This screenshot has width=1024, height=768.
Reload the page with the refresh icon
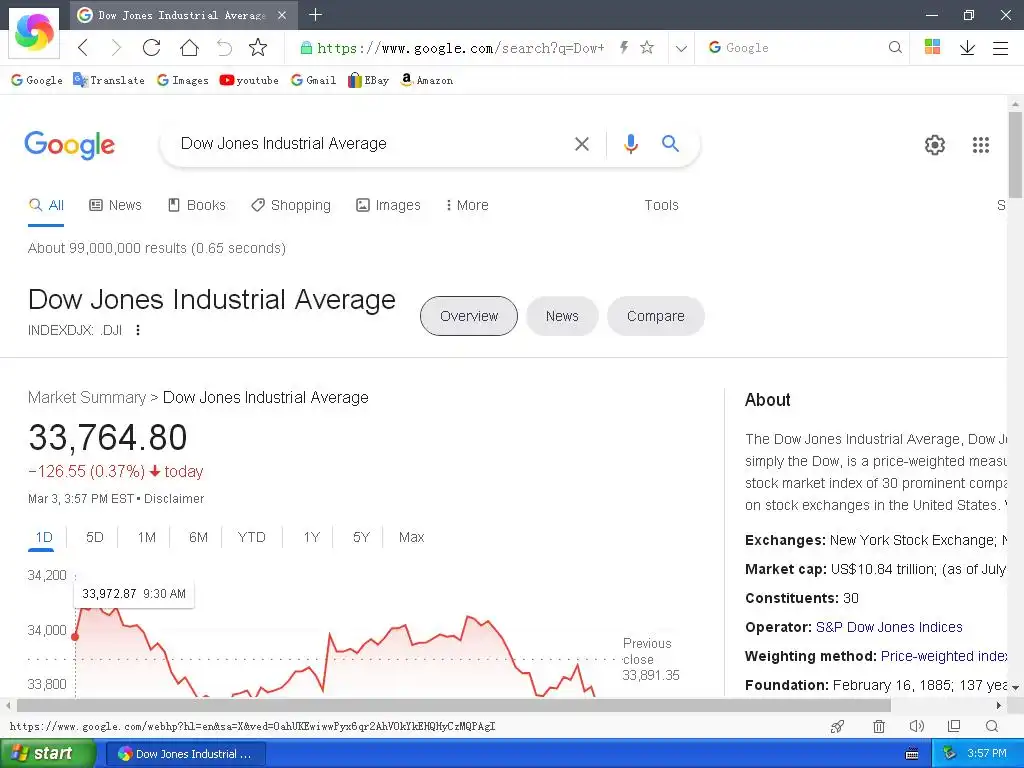pos(152,48)
